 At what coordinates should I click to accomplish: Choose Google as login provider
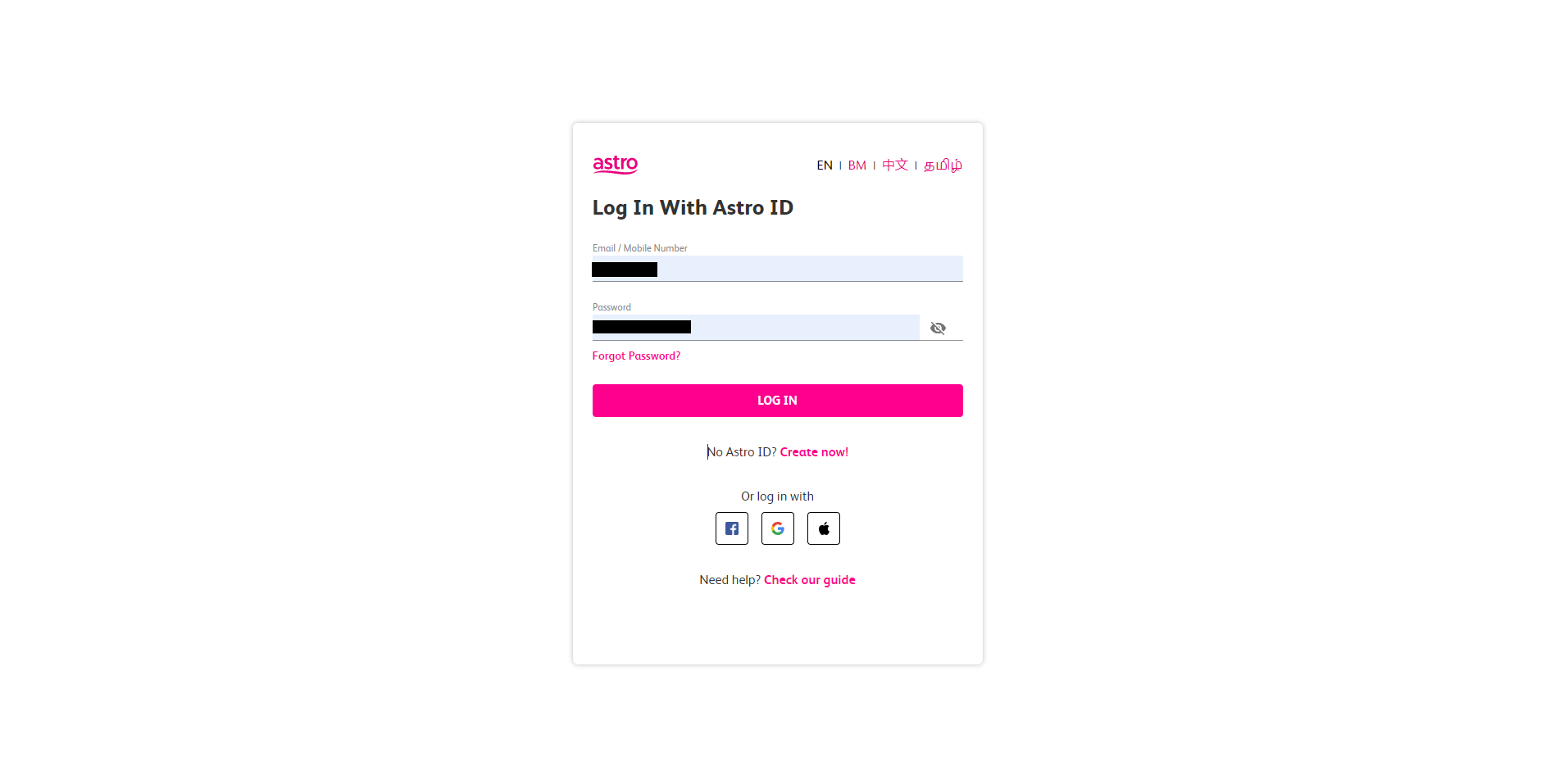777,528
